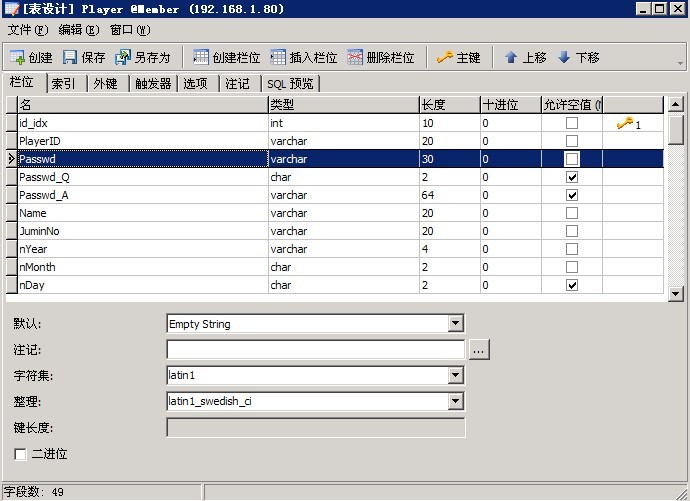Screen dimensions: 690x501
Task: Enable allow-null checkbox for PlayerID row
Action: tap(572, 141)
